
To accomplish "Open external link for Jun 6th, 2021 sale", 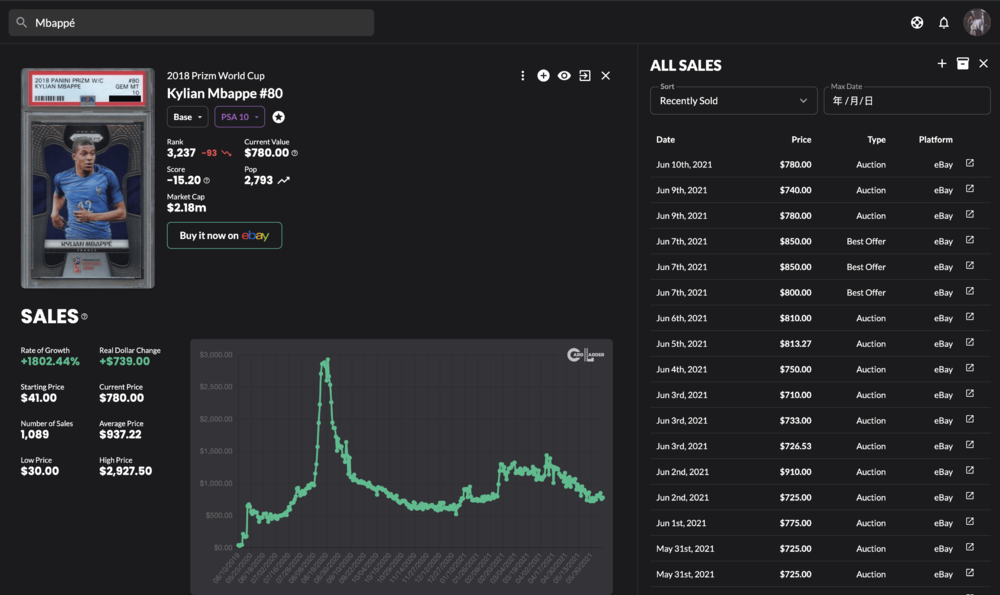I will coord(969,317).
